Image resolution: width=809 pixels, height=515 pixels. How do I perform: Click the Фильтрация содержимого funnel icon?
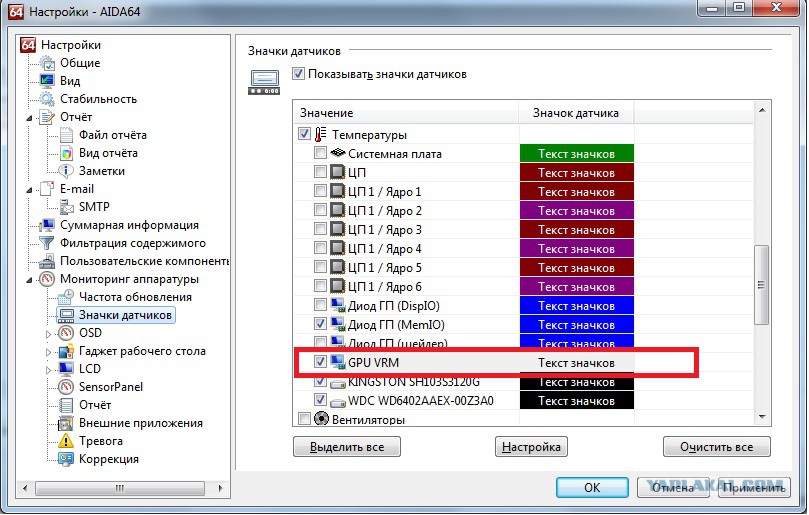tap(47, 243)
